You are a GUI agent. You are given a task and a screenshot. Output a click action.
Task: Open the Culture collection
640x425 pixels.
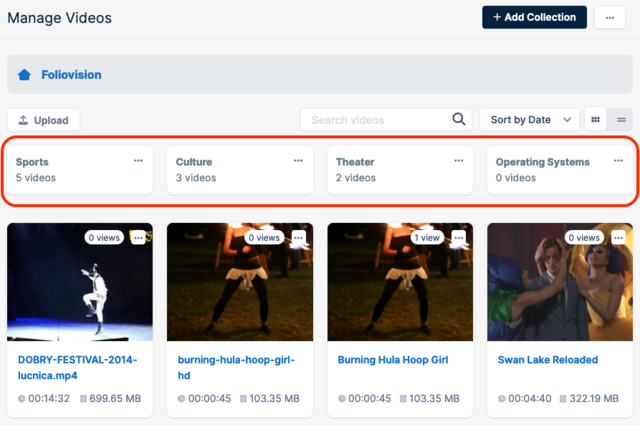pyautogui.click(x=230, y=169)
